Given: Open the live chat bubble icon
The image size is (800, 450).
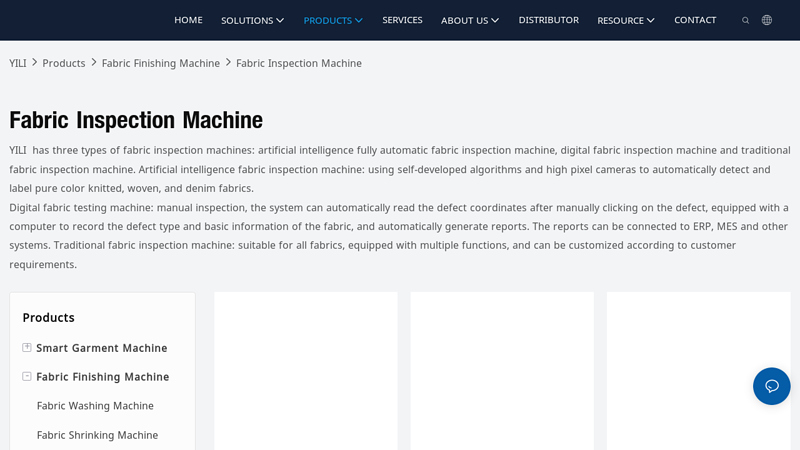Looking at the screenshot, I should tap(771, 386).
